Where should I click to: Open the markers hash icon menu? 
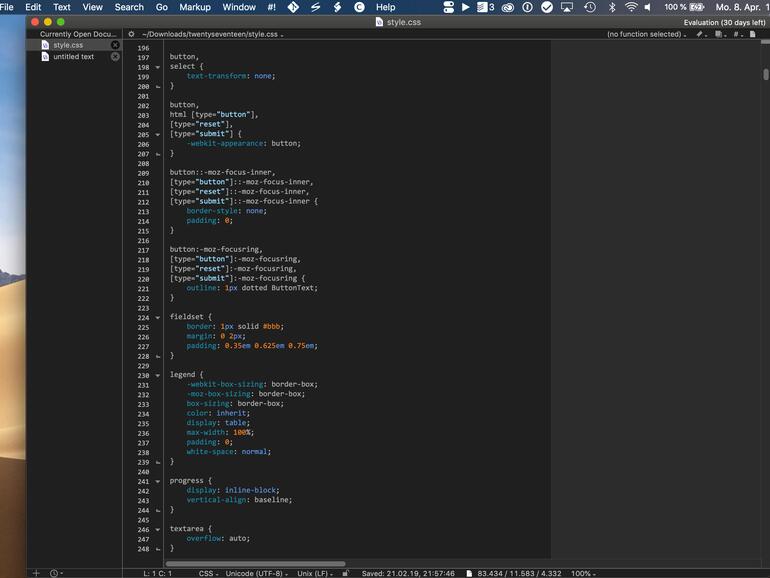coord(737,34)
